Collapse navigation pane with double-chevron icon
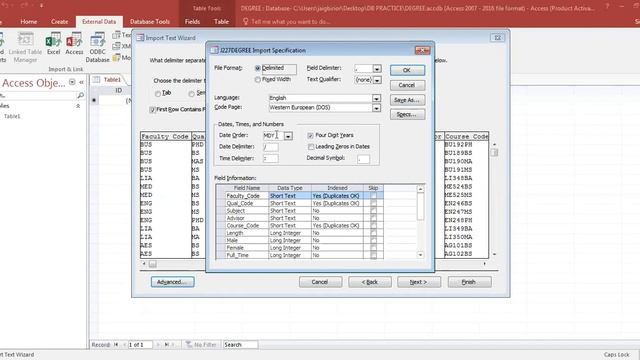This screenshot has width=640, height=360. point(81,82)
